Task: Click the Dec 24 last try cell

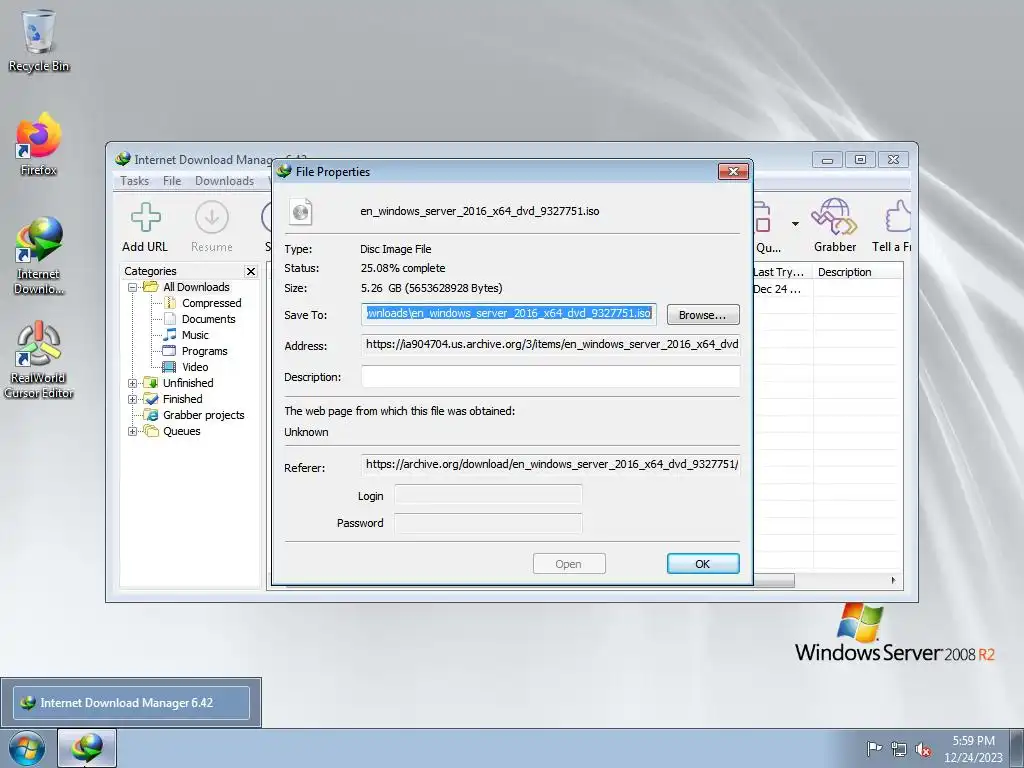Action: pos(782,289)
